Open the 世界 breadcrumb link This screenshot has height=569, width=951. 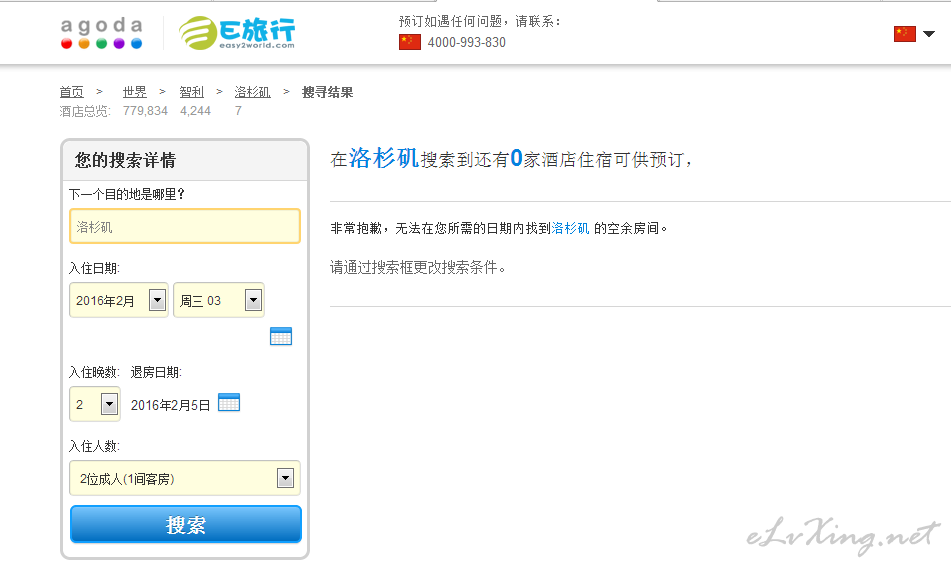[x=135, y=92]
